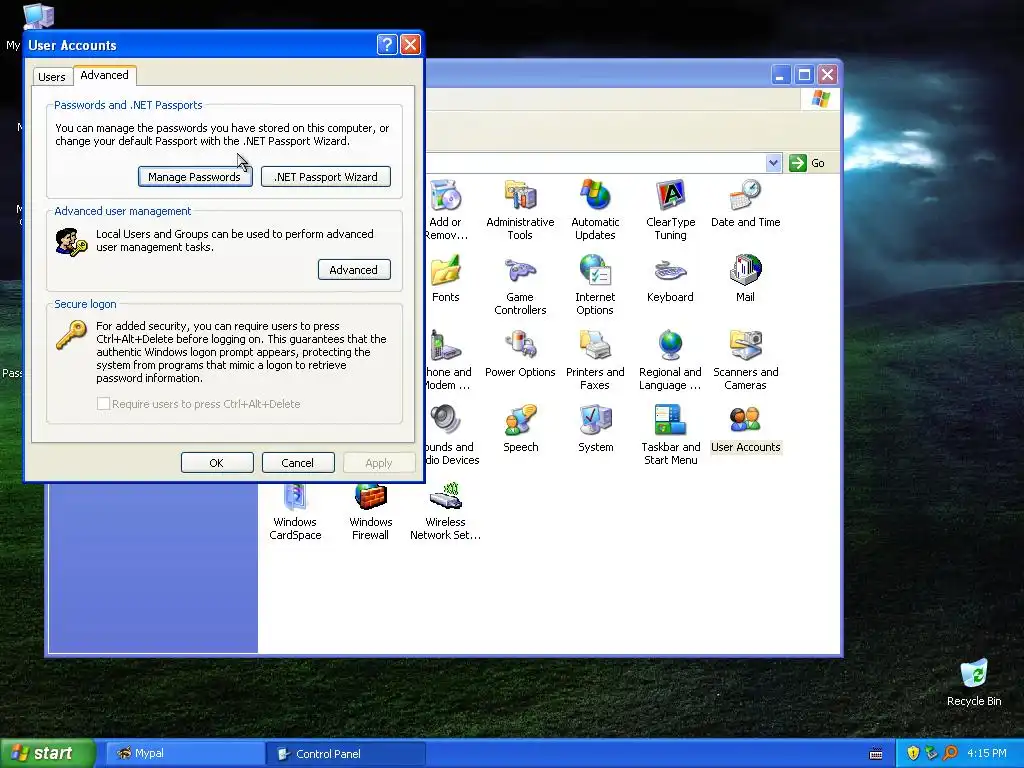Click the Manage Passwords button

195,176
